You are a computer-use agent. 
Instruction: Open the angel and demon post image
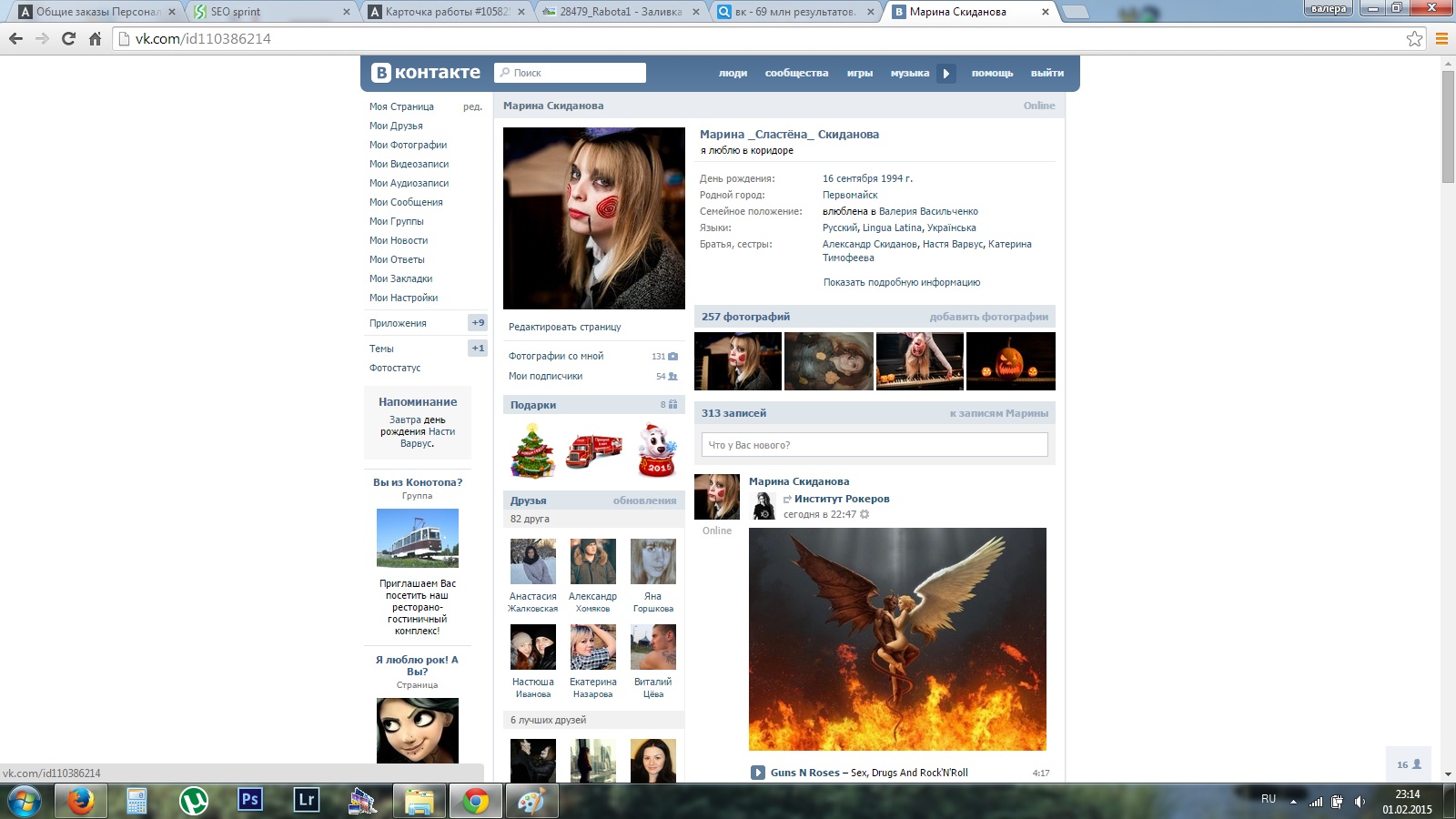click(x=897, y=639)
